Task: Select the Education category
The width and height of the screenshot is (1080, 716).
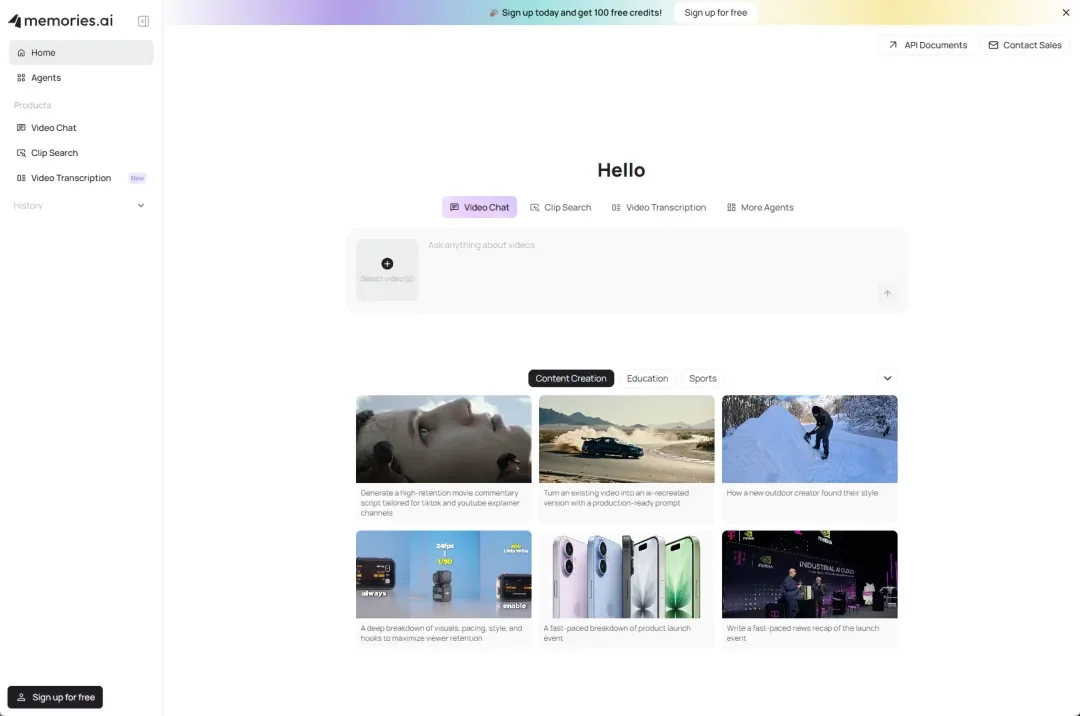Action: coord(647,378)
